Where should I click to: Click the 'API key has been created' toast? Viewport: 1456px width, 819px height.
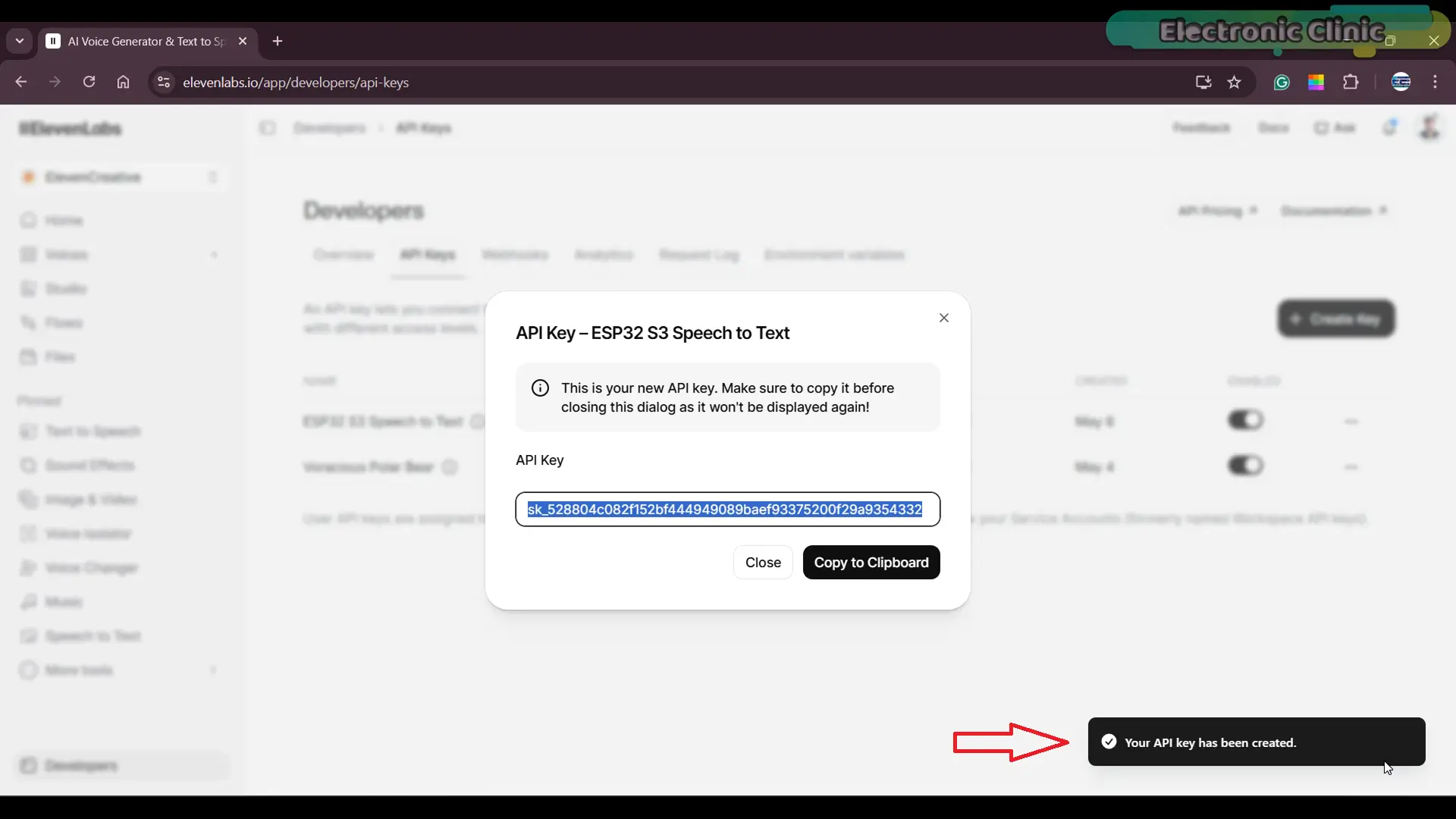pos(1257,742)
